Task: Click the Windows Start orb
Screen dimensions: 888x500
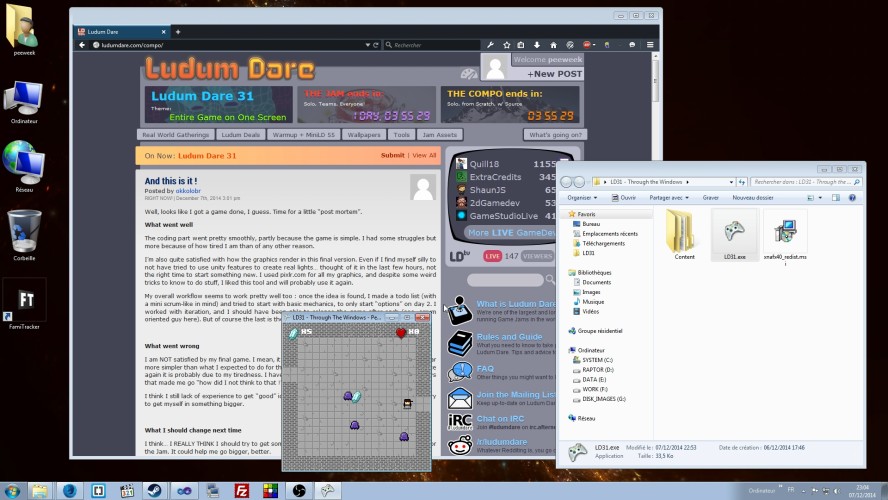Action: pyautogui.click(x=12, y=490)
